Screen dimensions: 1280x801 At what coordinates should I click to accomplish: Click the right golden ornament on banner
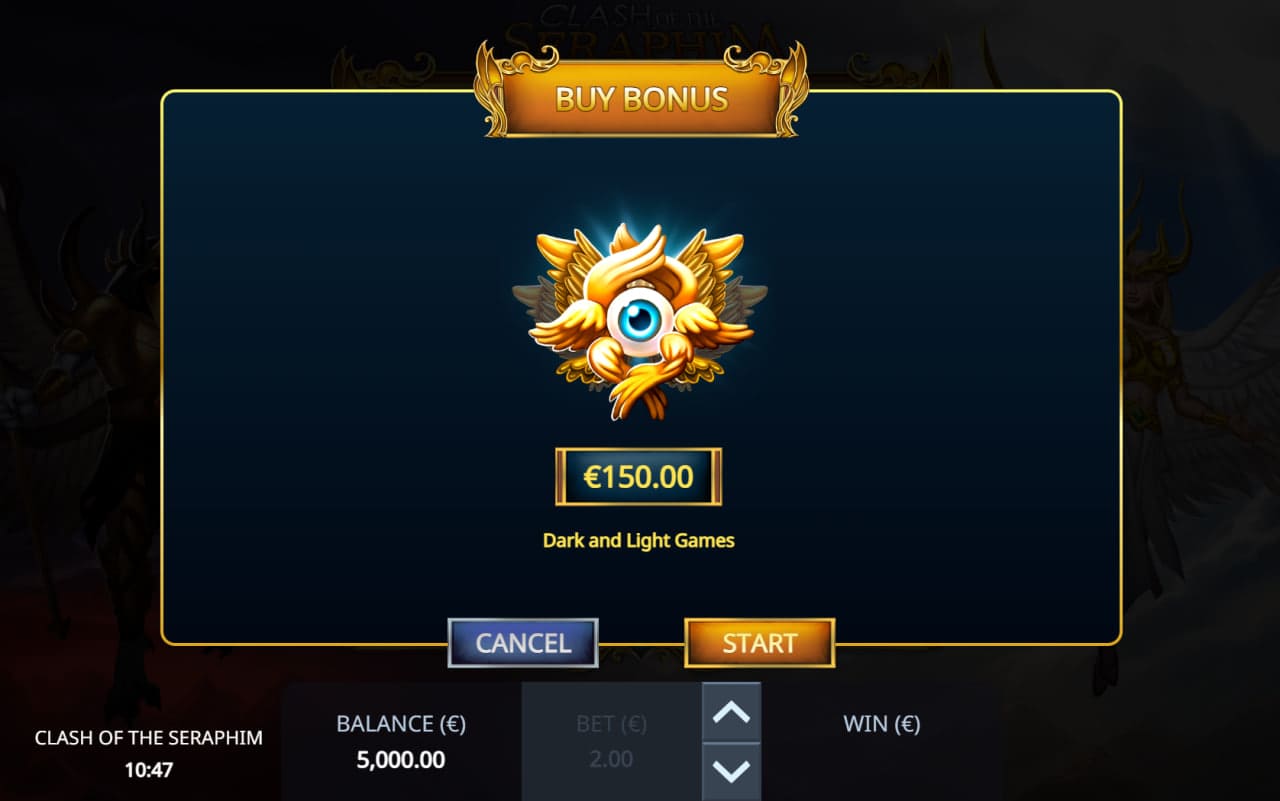point(782,88)
